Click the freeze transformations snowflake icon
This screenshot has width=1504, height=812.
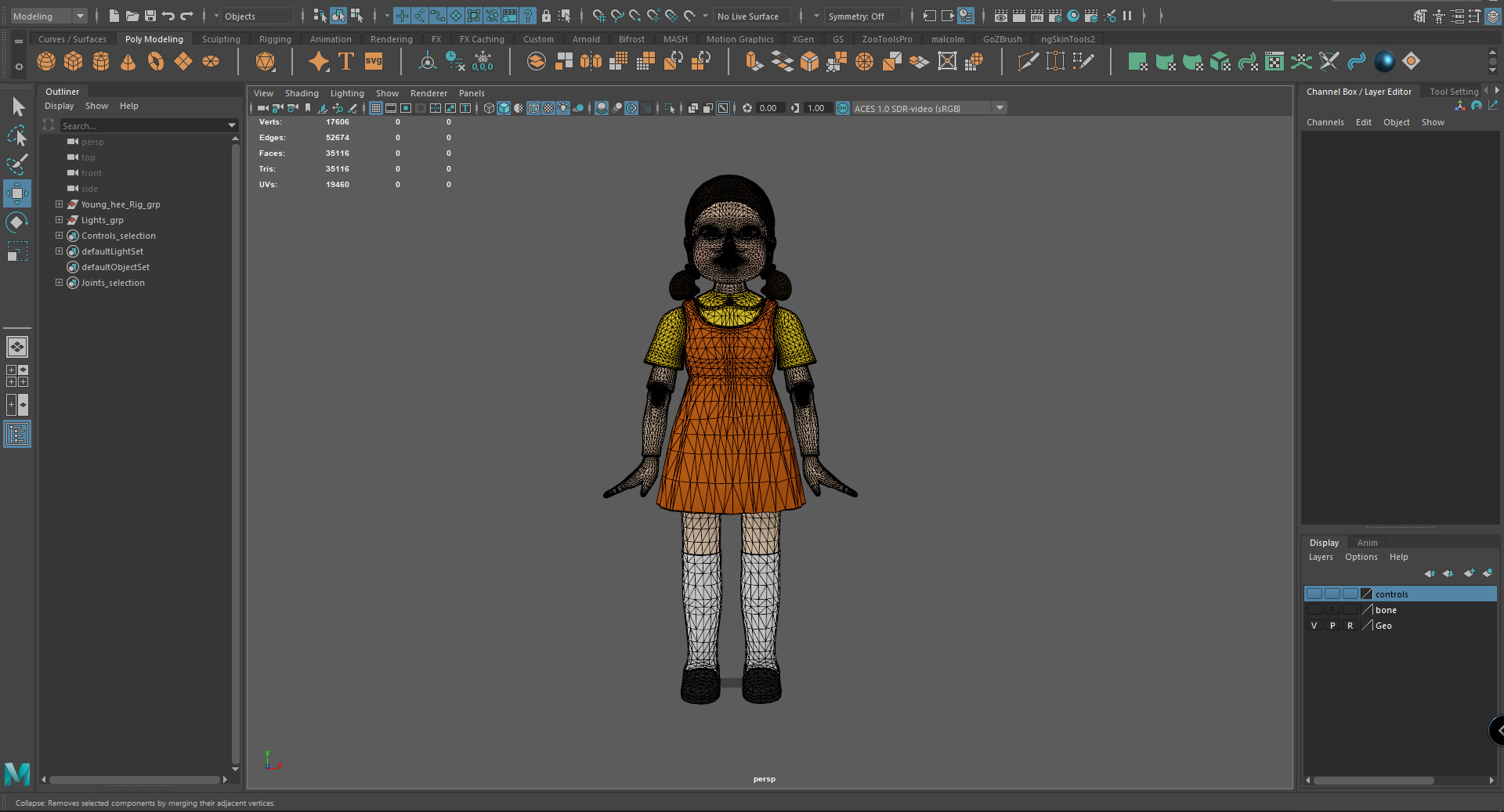click(x=483, y=61)
